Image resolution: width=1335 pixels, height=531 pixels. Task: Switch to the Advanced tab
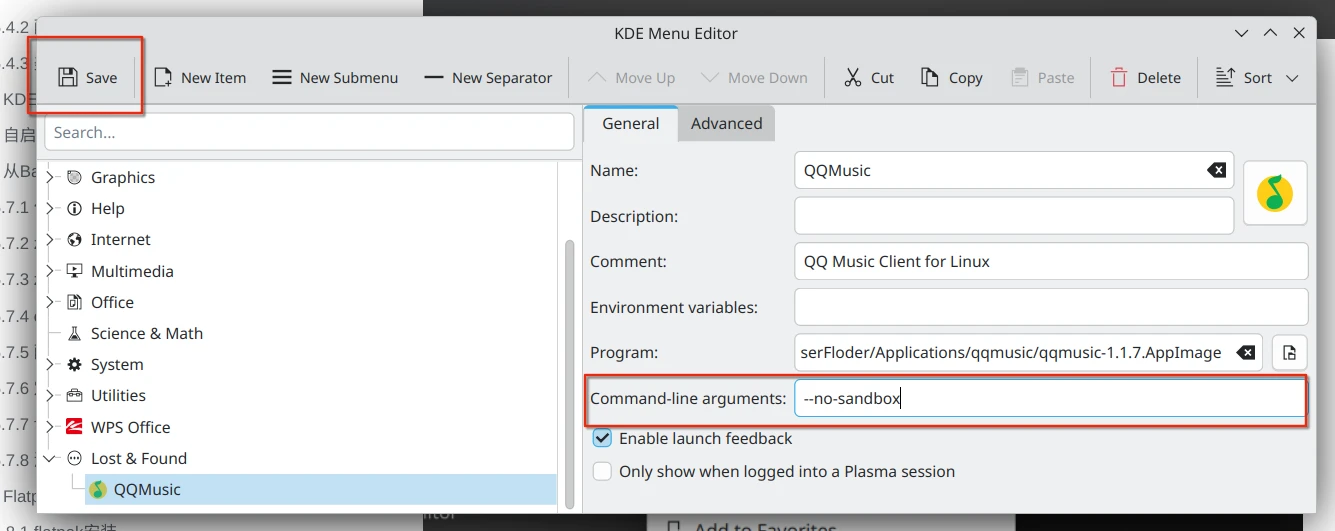point(726,124)
